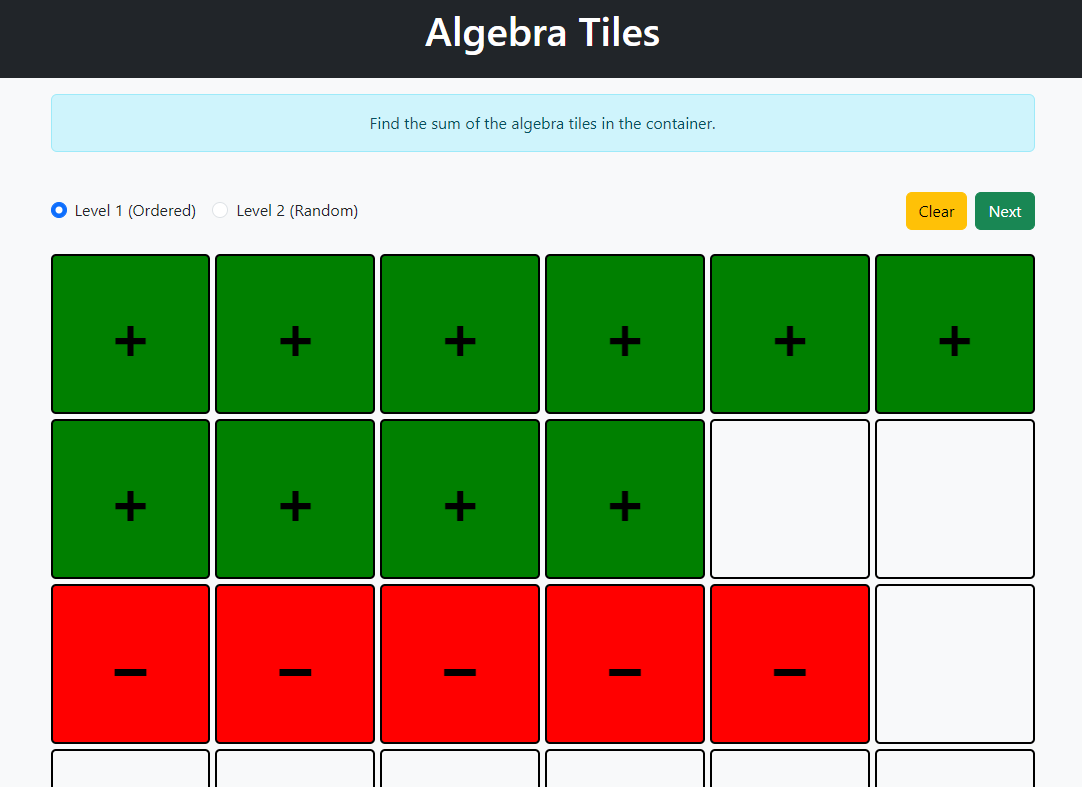Select the last green plus tile in top row
Screen dimensions: 1082x787
(954, 334)
